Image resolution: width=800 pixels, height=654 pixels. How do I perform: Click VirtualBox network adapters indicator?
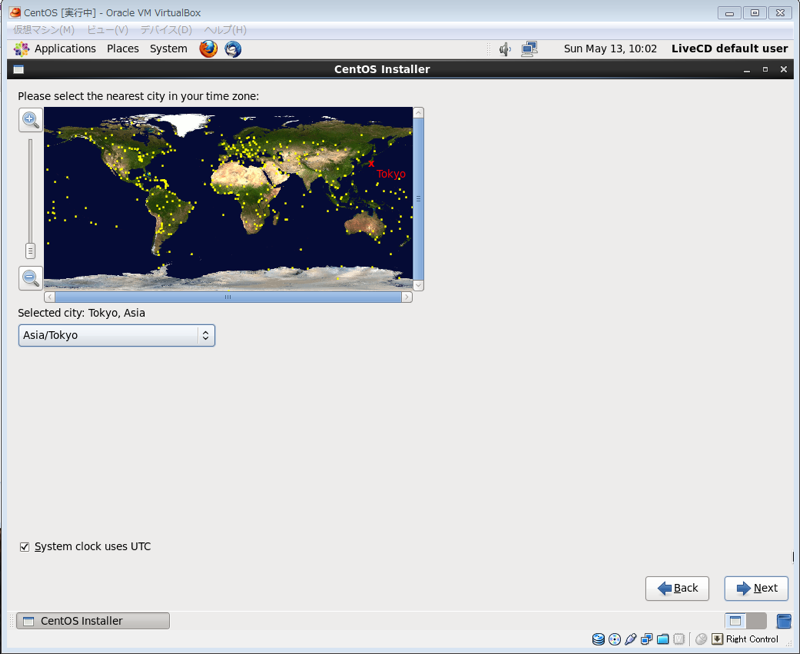point(647,639)
